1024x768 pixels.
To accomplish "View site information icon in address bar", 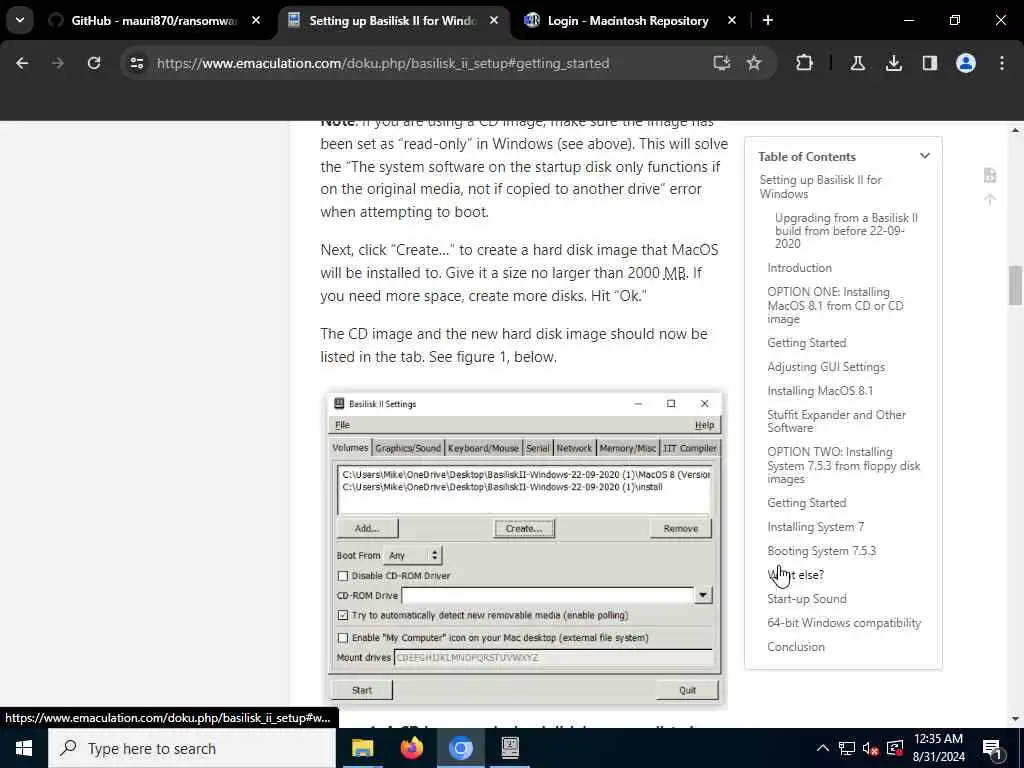I will coord(137,63).
